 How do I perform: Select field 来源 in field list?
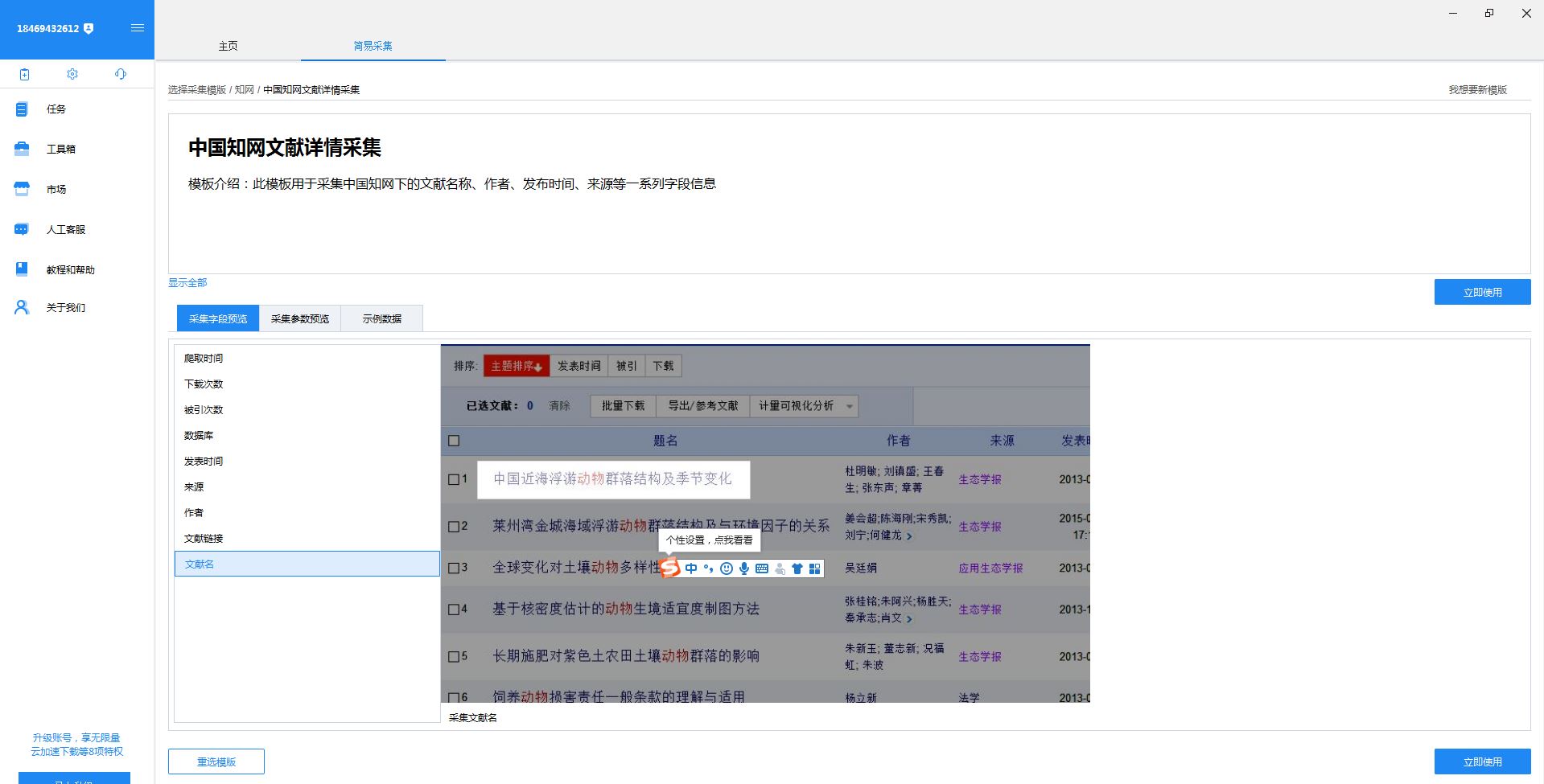(x=307, y=486)
